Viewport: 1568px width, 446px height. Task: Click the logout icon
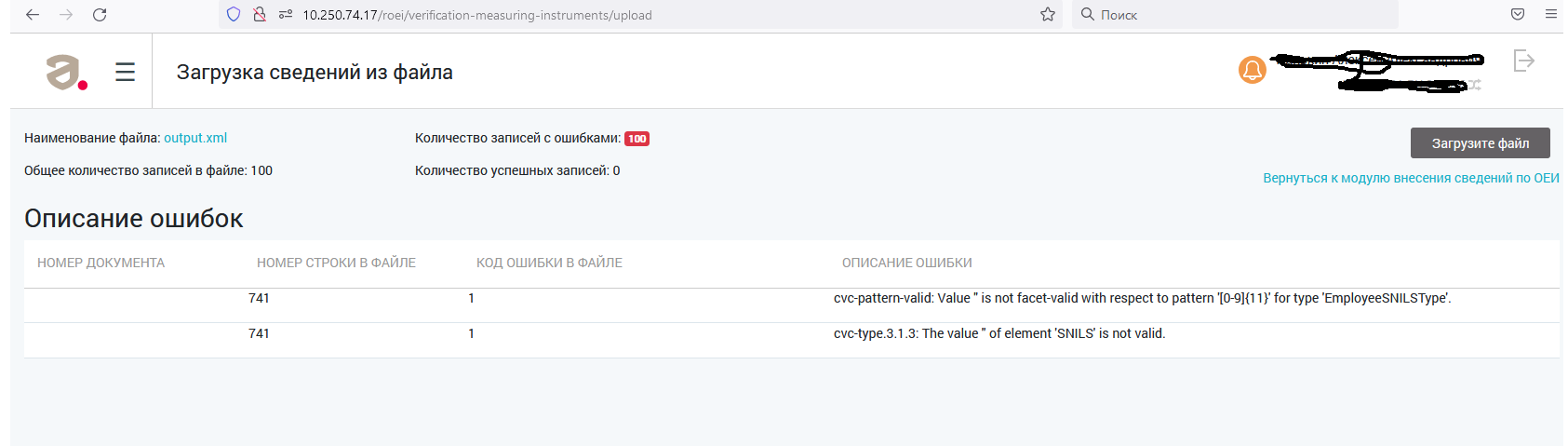click(1523, 61)
